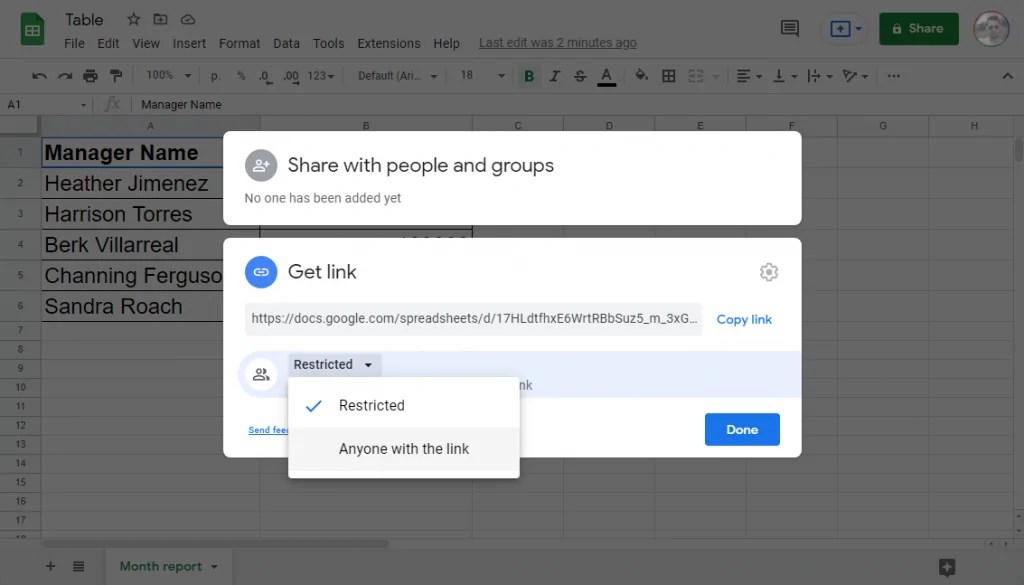Image resolution: width=1024 pixels, height=585 pixels.
Task: Apply strikethrough formatting
Action: click(580, 75)
